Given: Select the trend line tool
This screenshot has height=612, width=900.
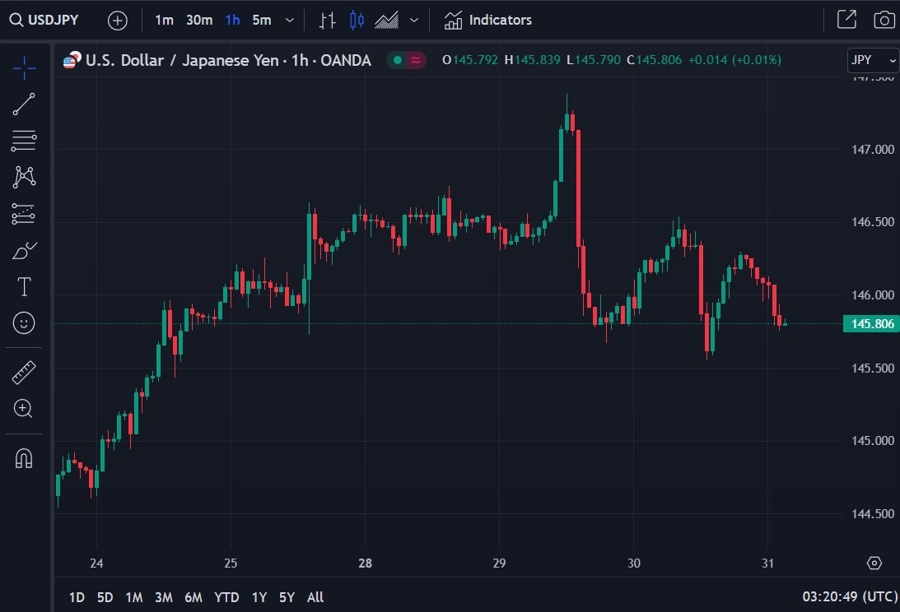Looking at the screenshot, I should coord(24,104).
